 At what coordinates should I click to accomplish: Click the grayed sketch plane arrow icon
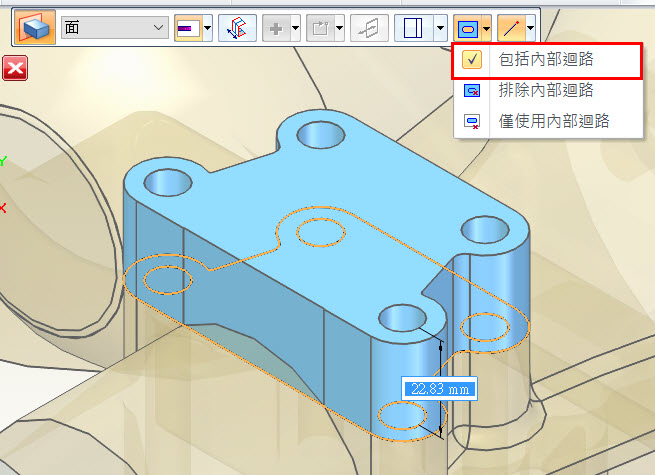320,28
